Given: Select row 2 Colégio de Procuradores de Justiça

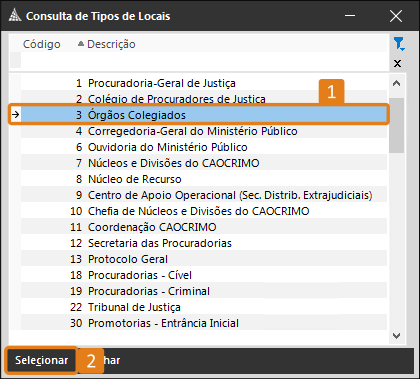Looking at the screenshot, I should [204, 98].
